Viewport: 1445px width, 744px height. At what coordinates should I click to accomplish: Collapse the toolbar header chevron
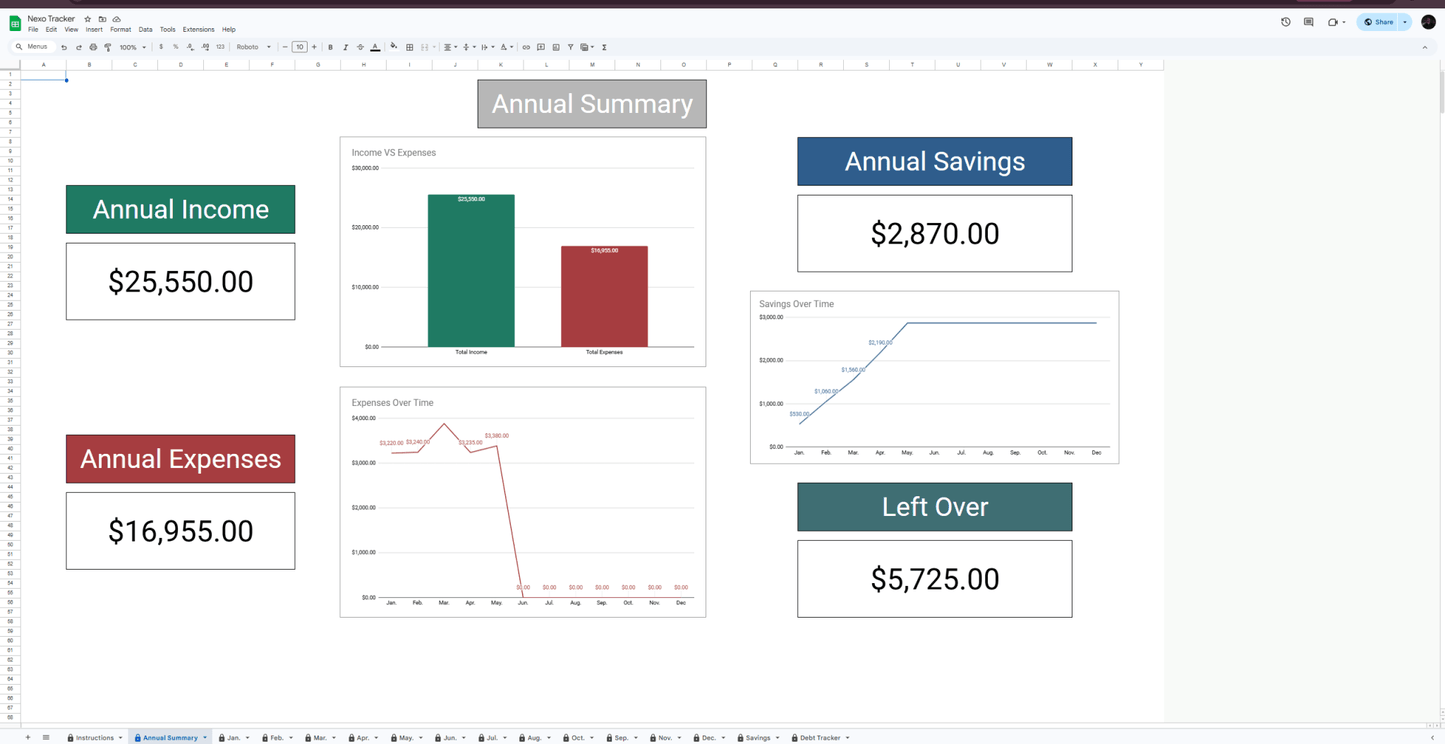click(1425, 47)
